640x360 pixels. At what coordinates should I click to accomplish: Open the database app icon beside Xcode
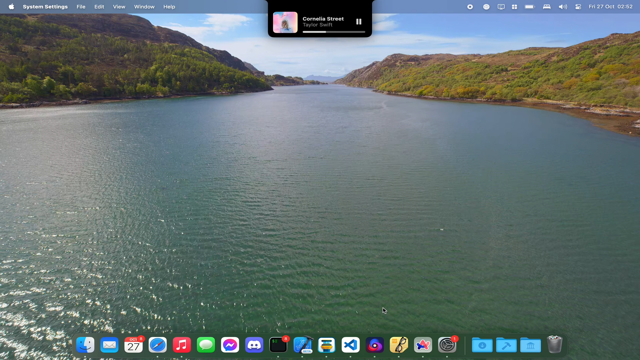[327, 345]
